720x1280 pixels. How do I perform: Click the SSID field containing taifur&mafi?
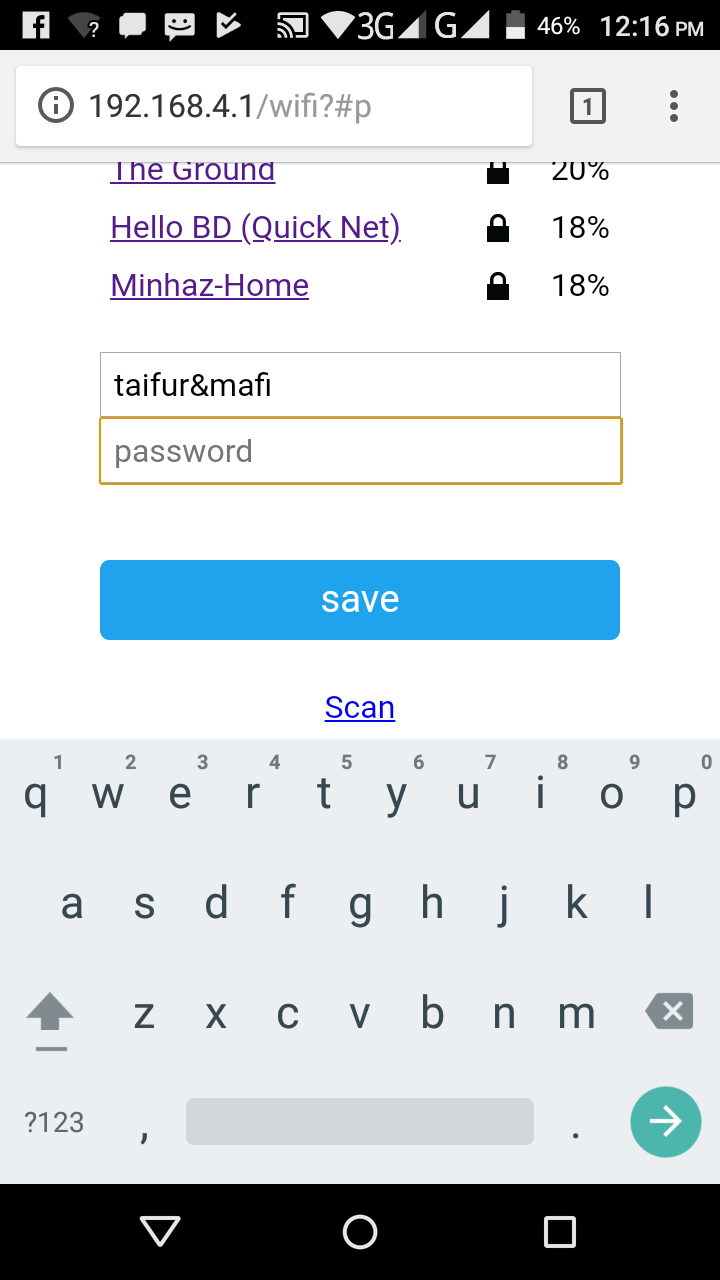[360, 385]
